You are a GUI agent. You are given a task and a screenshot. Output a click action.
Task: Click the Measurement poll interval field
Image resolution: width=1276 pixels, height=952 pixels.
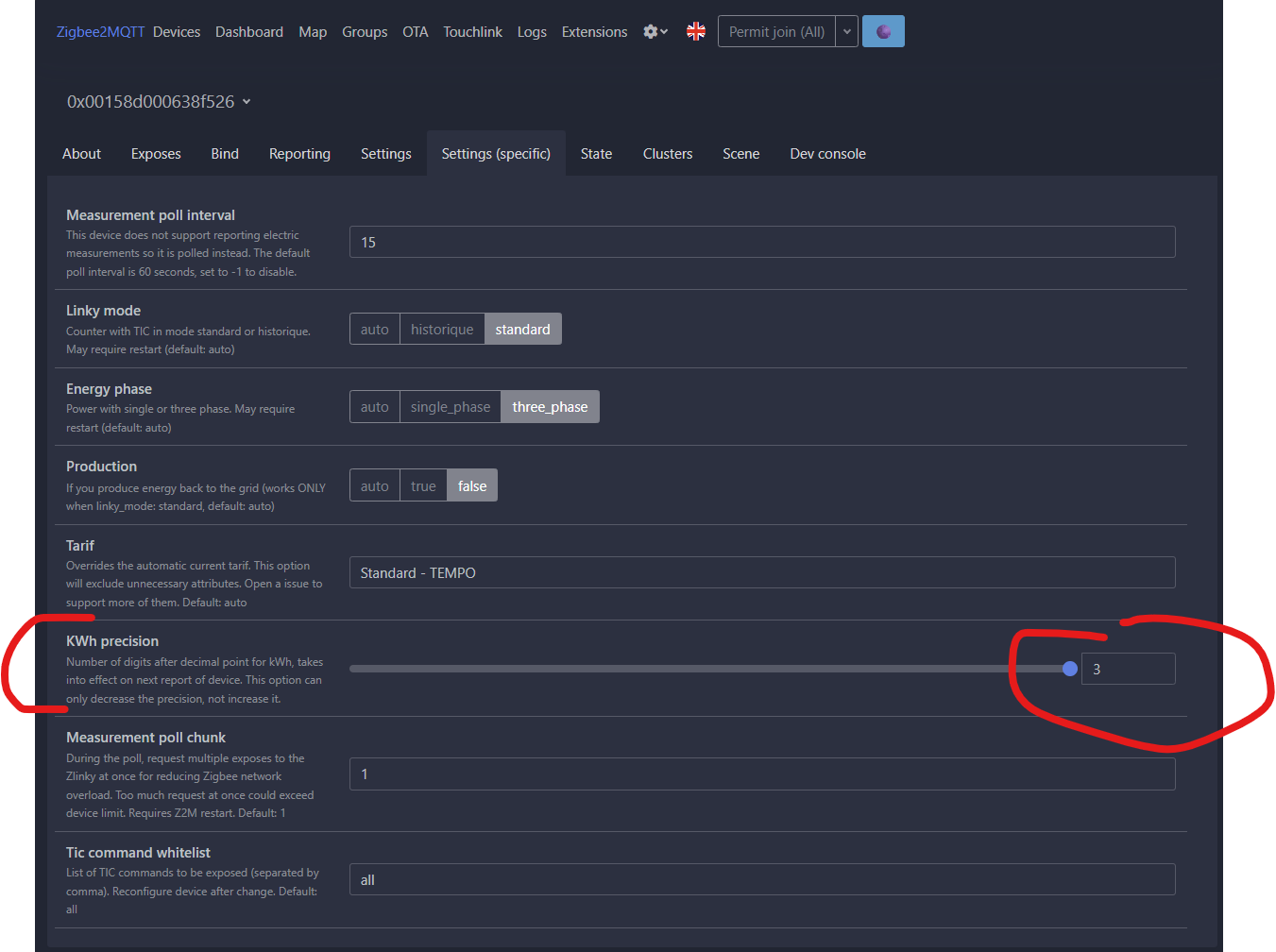coord(761,243)
